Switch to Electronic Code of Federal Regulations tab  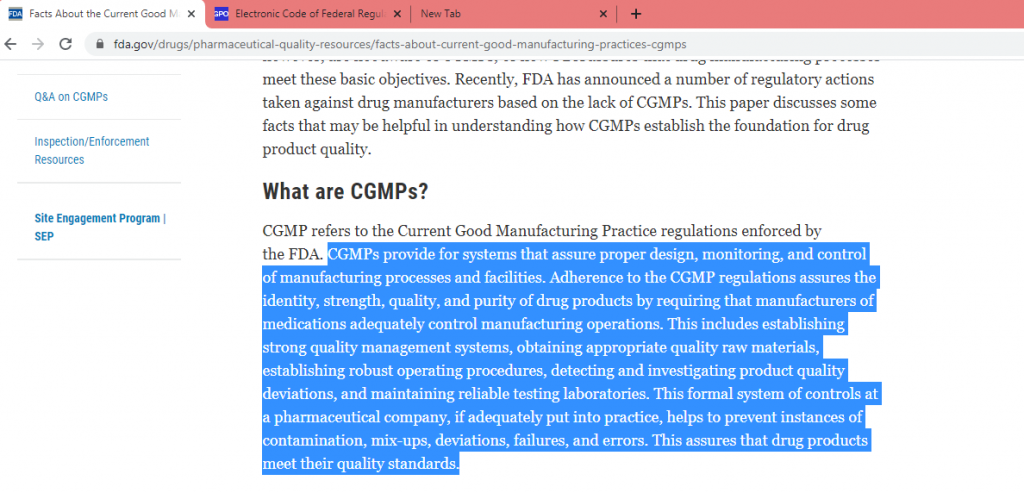(x=310, y=14)
